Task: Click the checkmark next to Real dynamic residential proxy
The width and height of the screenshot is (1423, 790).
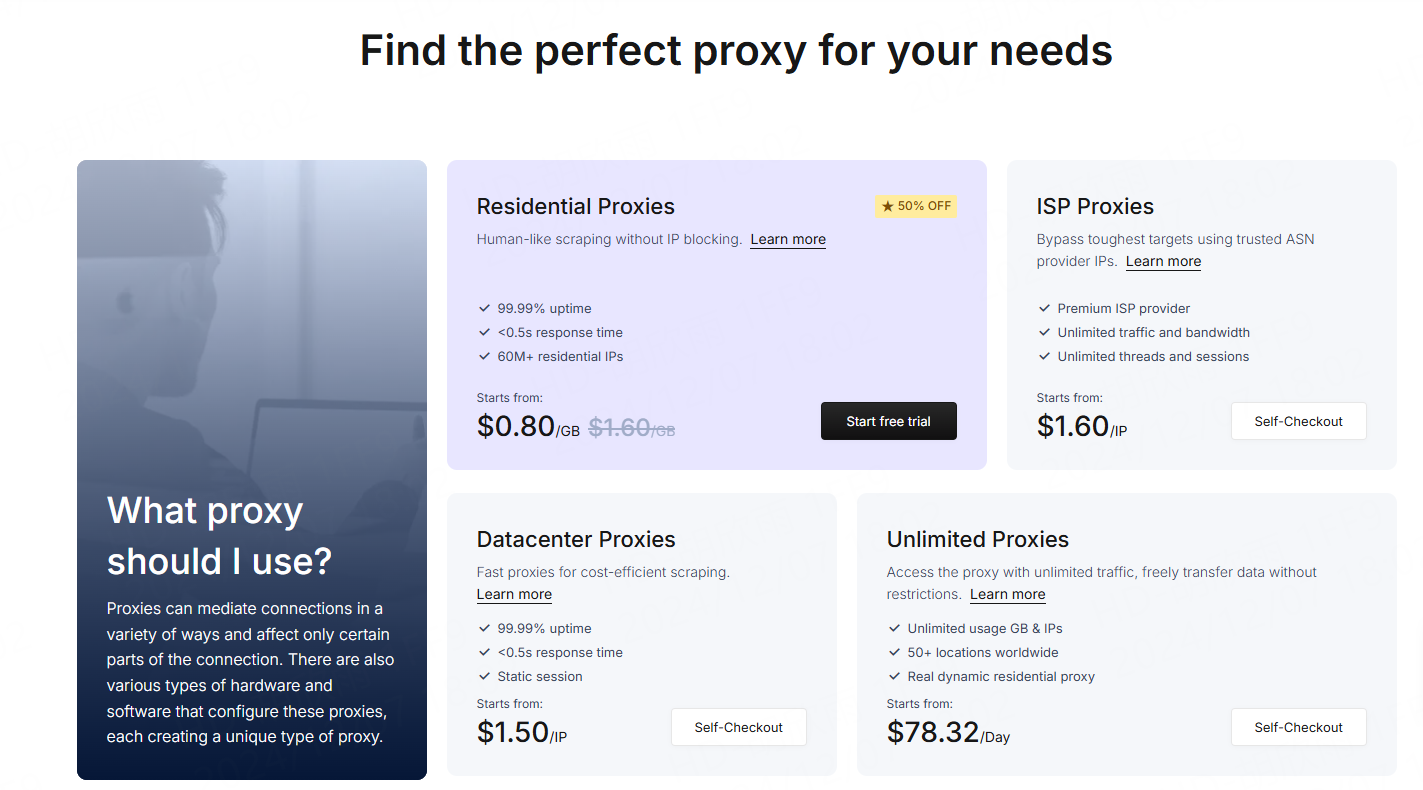Action: coord(894,677)
